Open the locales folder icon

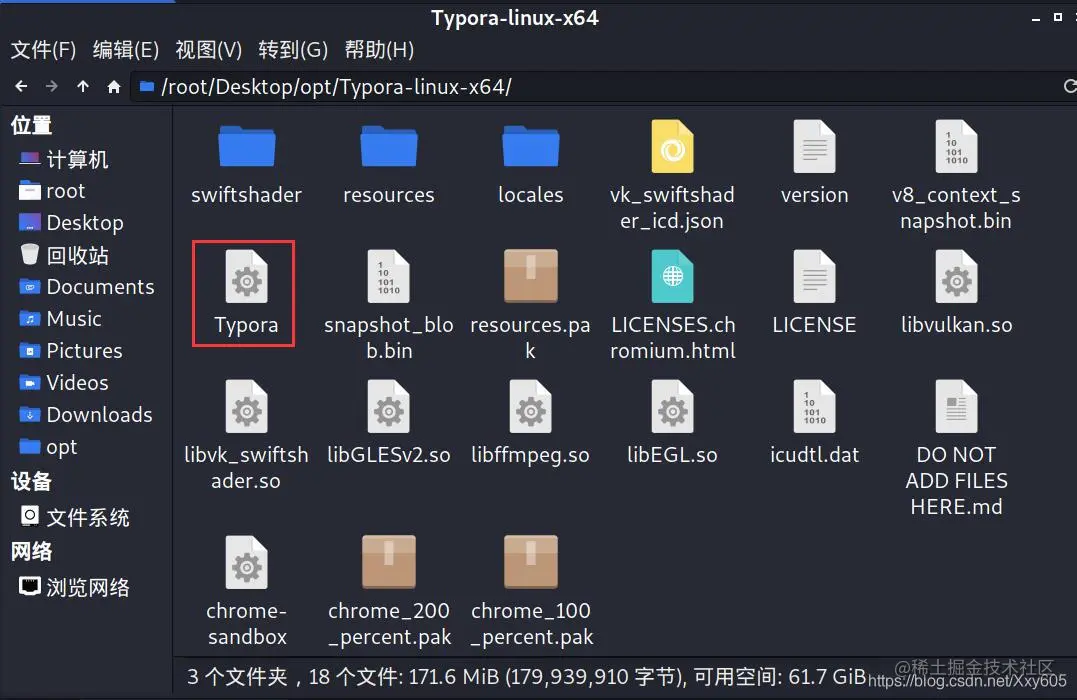pos(530,146)
